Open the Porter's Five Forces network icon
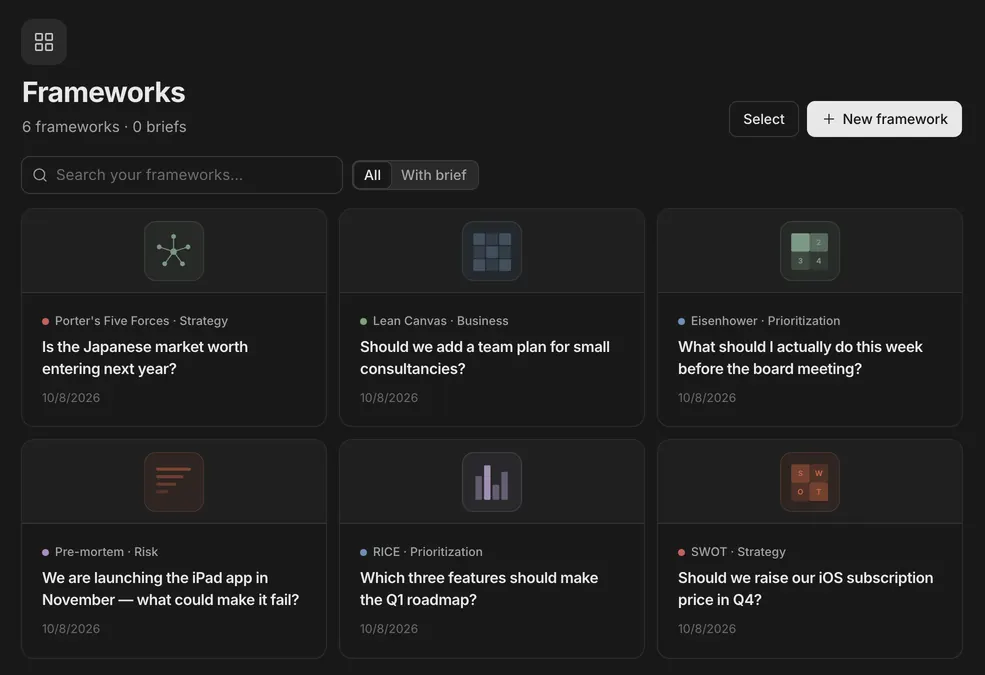Image resolution: width=985 pixels, height=675 pixels. coord(174,251)
